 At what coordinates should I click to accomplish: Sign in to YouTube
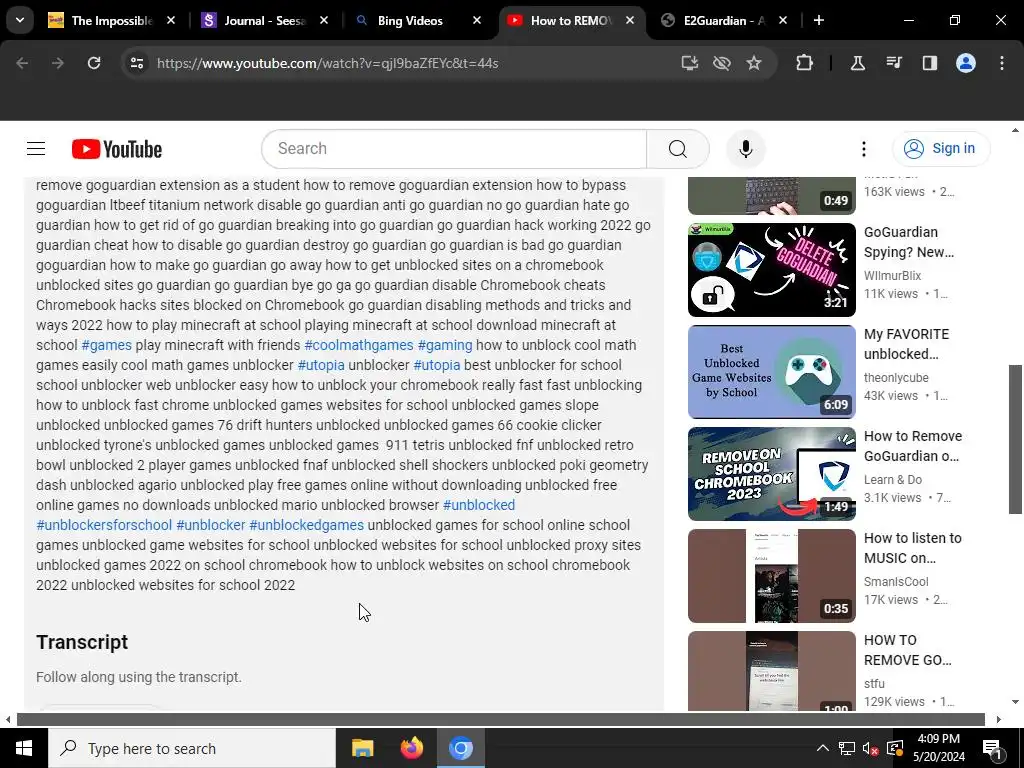click(940, 149)
